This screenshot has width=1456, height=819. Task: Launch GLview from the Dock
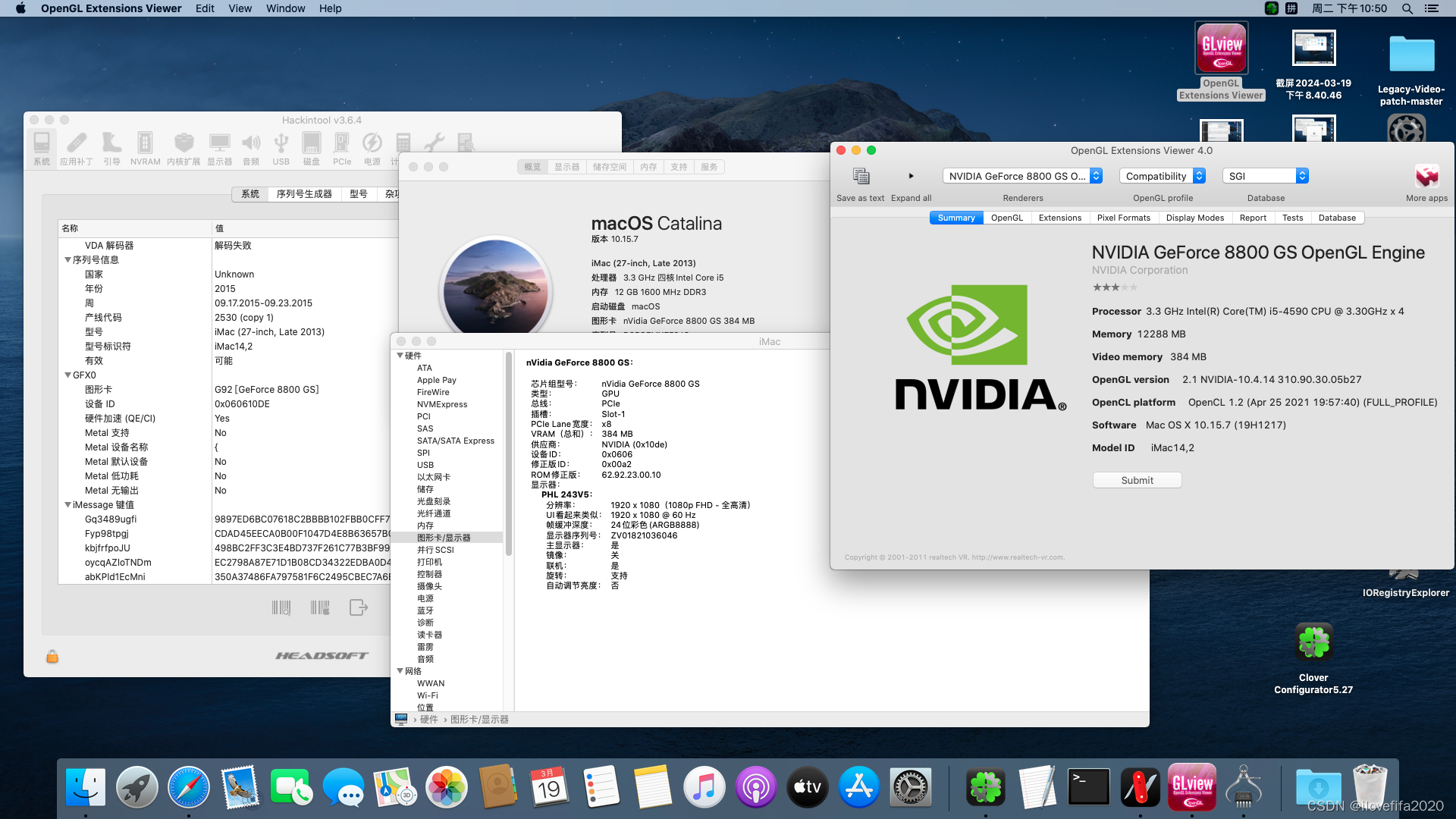click(1191, 787)
